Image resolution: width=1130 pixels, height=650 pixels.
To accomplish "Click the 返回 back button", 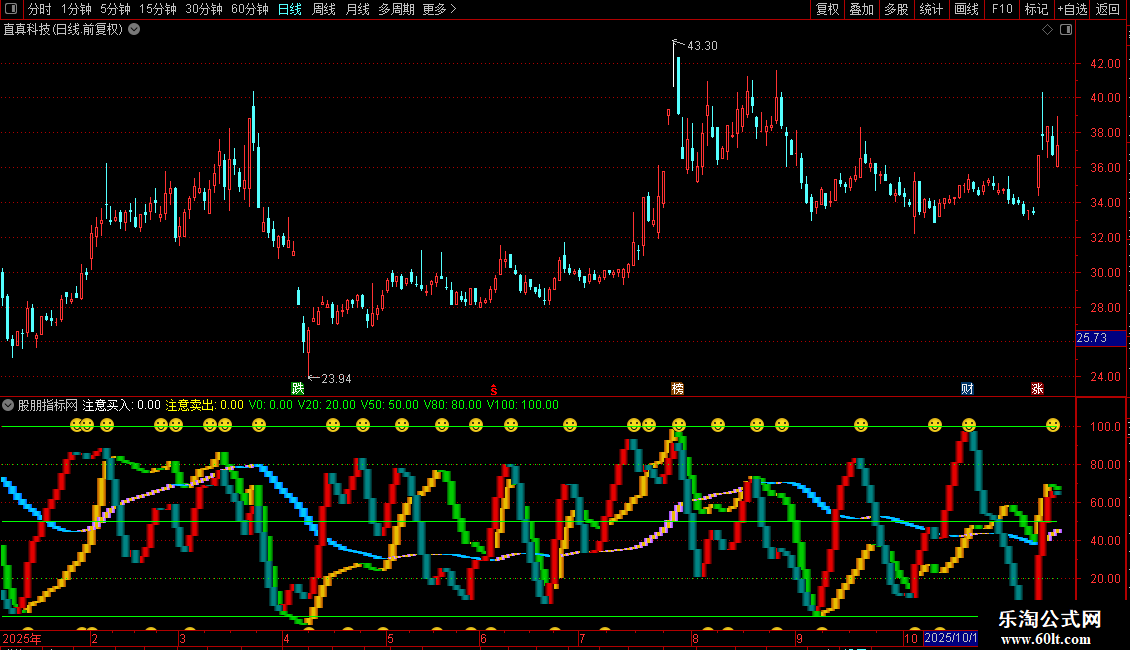I will pyautogui.click(x=1108, y=9).
